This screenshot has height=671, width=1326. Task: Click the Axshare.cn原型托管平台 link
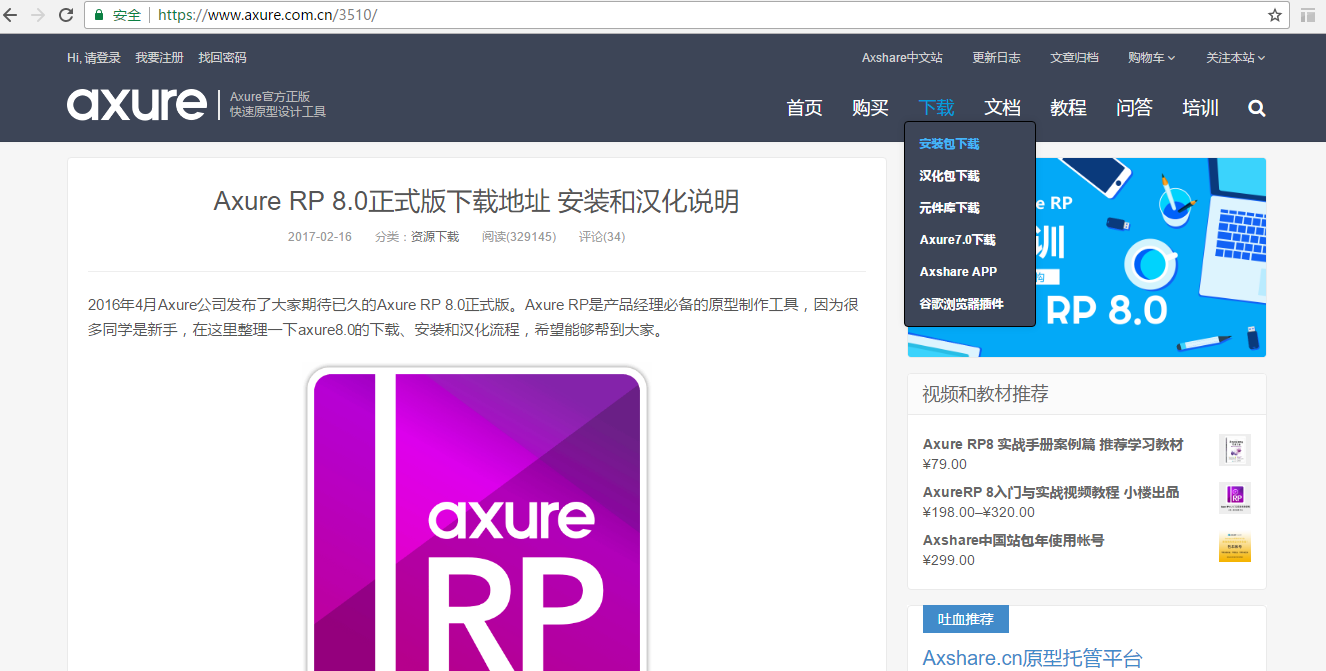1032,658
